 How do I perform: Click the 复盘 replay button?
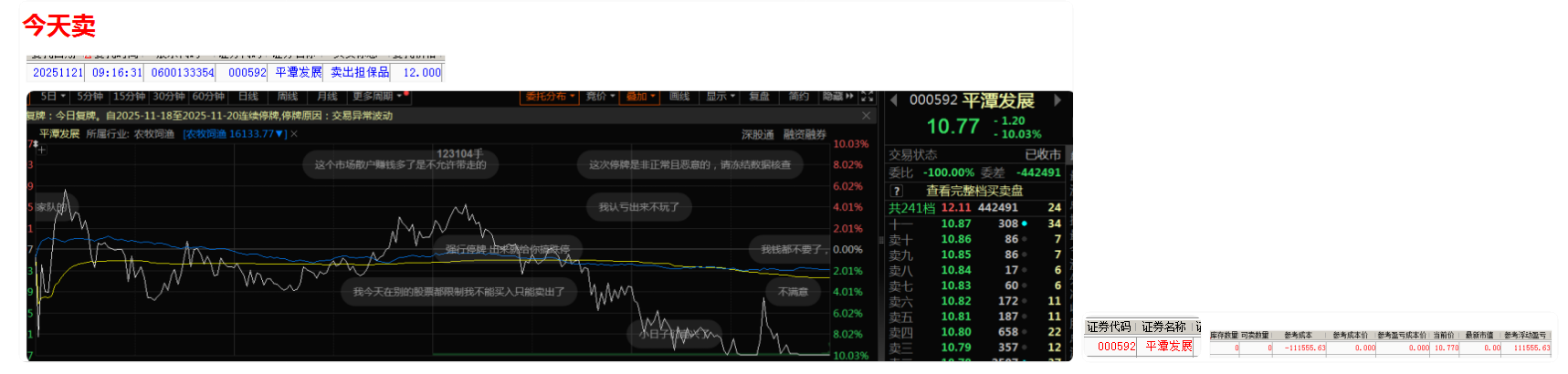[x=759, y=97]
